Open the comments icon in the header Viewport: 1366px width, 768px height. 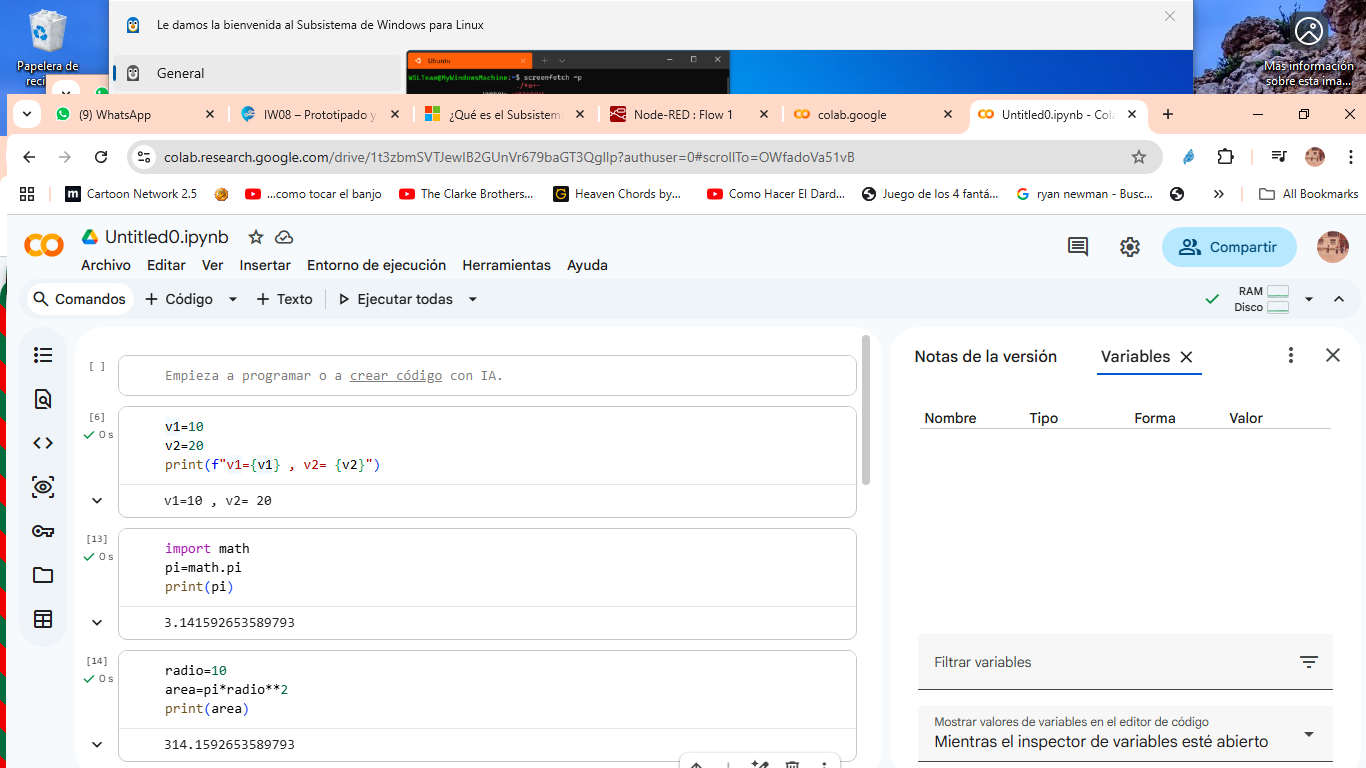(1077, 247)
